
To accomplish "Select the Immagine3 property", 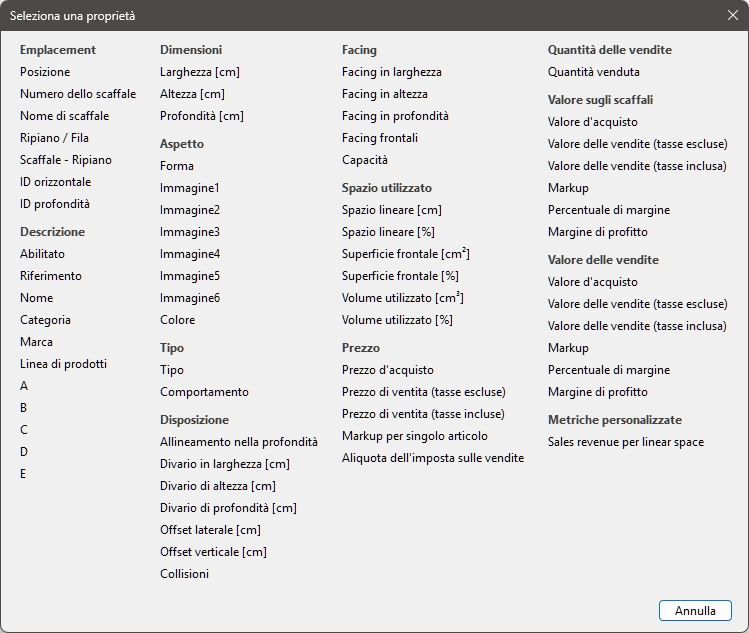I will tap(190, 232).
